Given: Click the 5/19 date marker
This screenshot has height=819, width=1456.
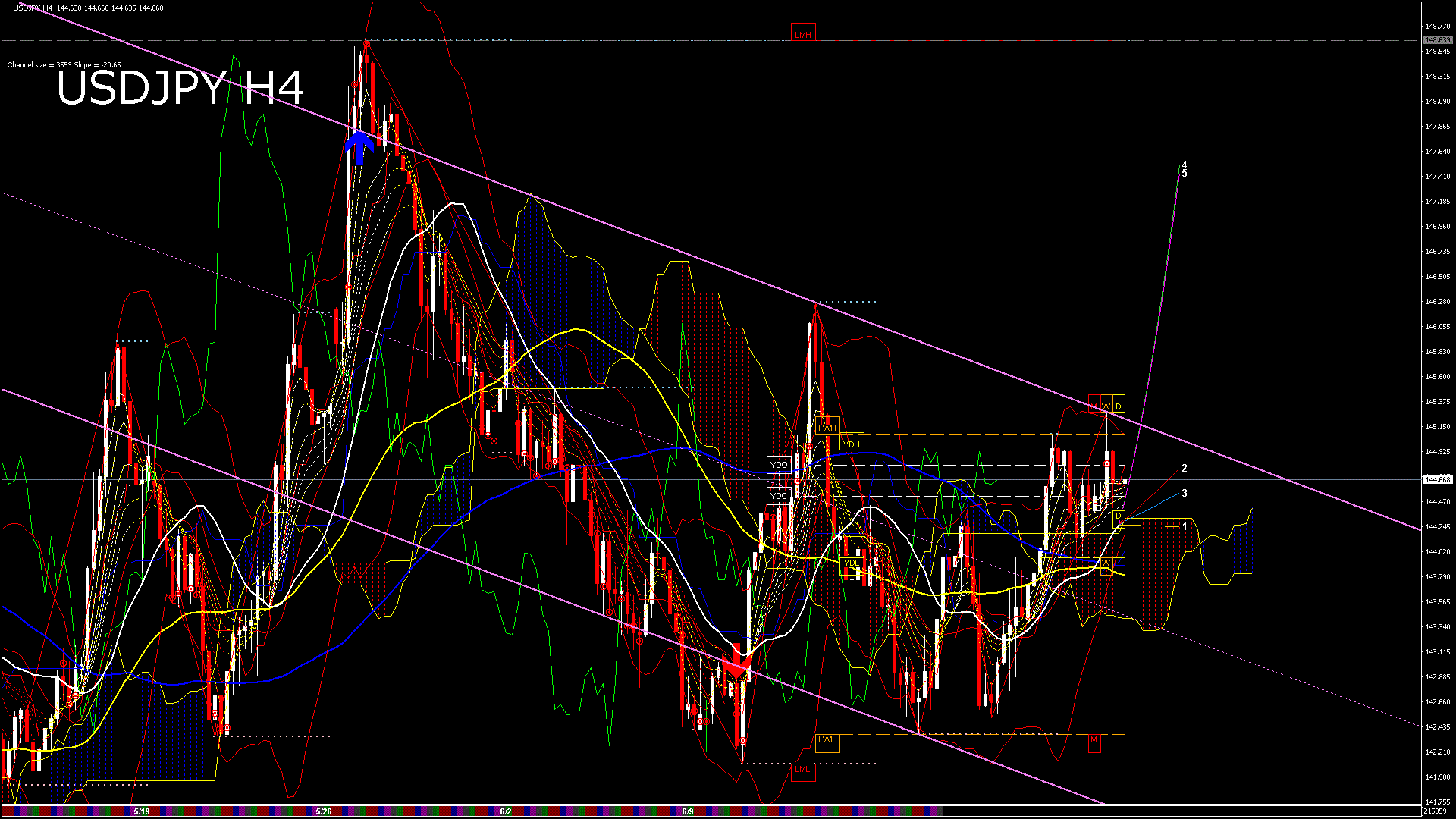Looking at the screenshot, I should [142, 811].
